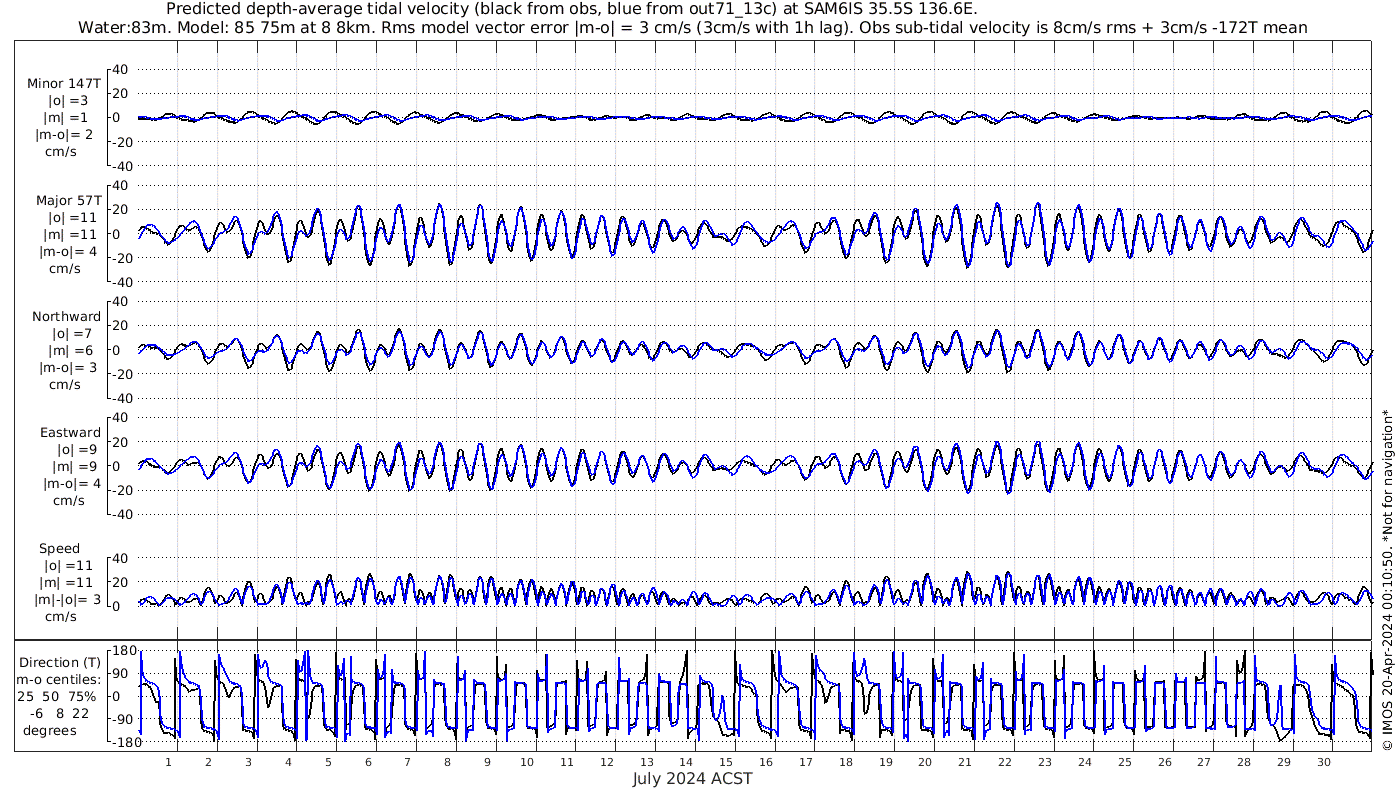Select the "degrees" unit label

pos(50,730)
